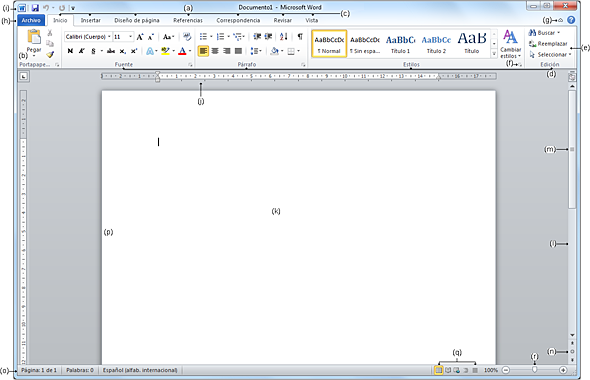This screenshot has width=590, height=380.
Task: Click the red font color A swatch
Action: (182, 51)
